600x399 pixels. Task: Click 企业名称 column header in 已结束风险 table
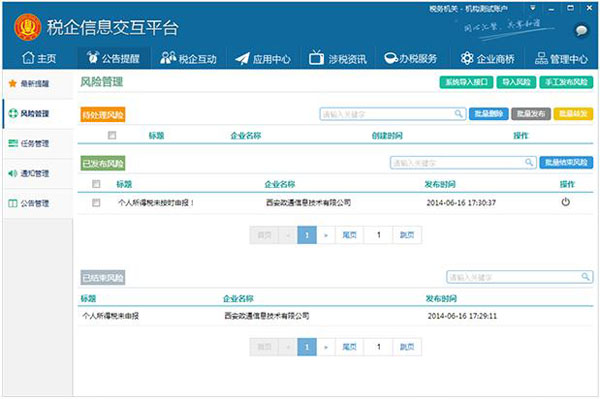coord(238,298)
